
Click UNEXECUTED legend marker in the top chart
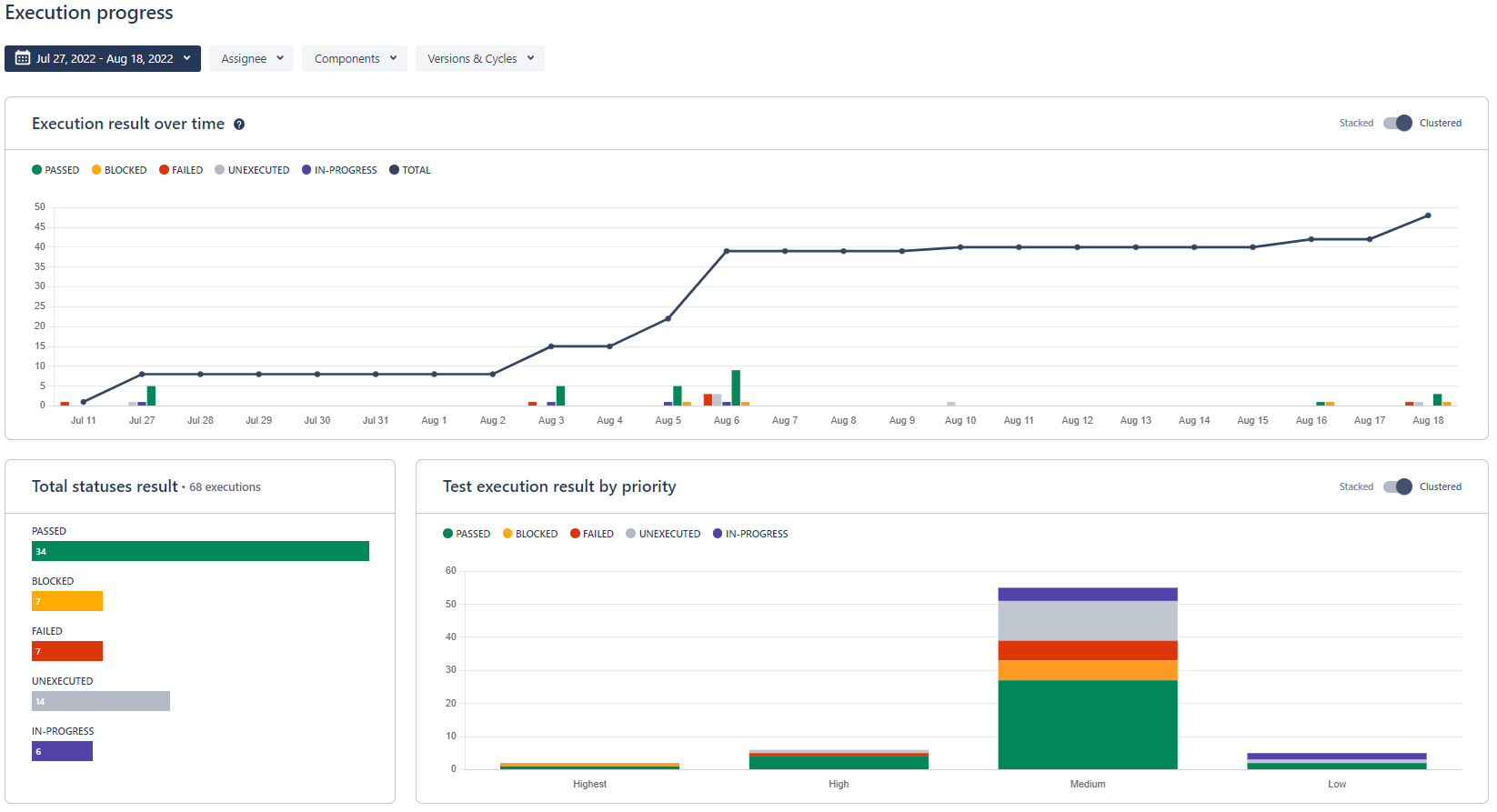coord(220,170)
